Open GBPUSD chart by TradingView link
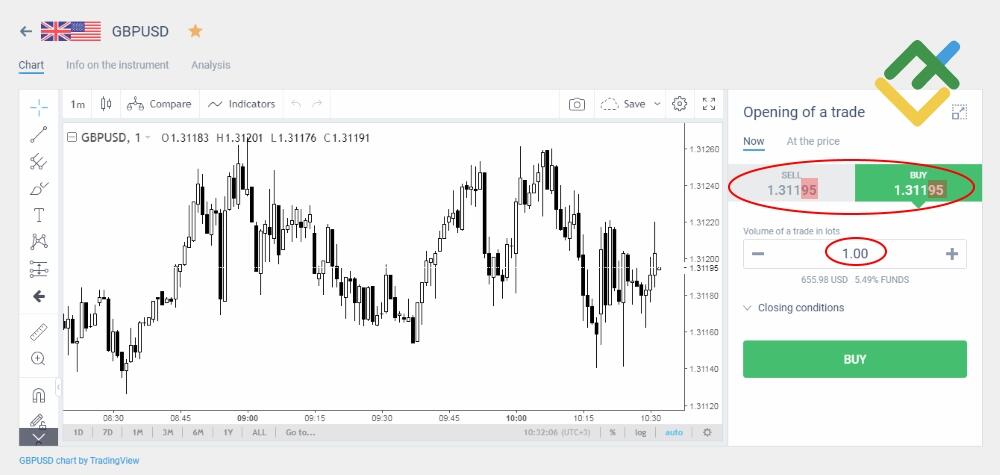1000x475 pixels. coord(79,460)
